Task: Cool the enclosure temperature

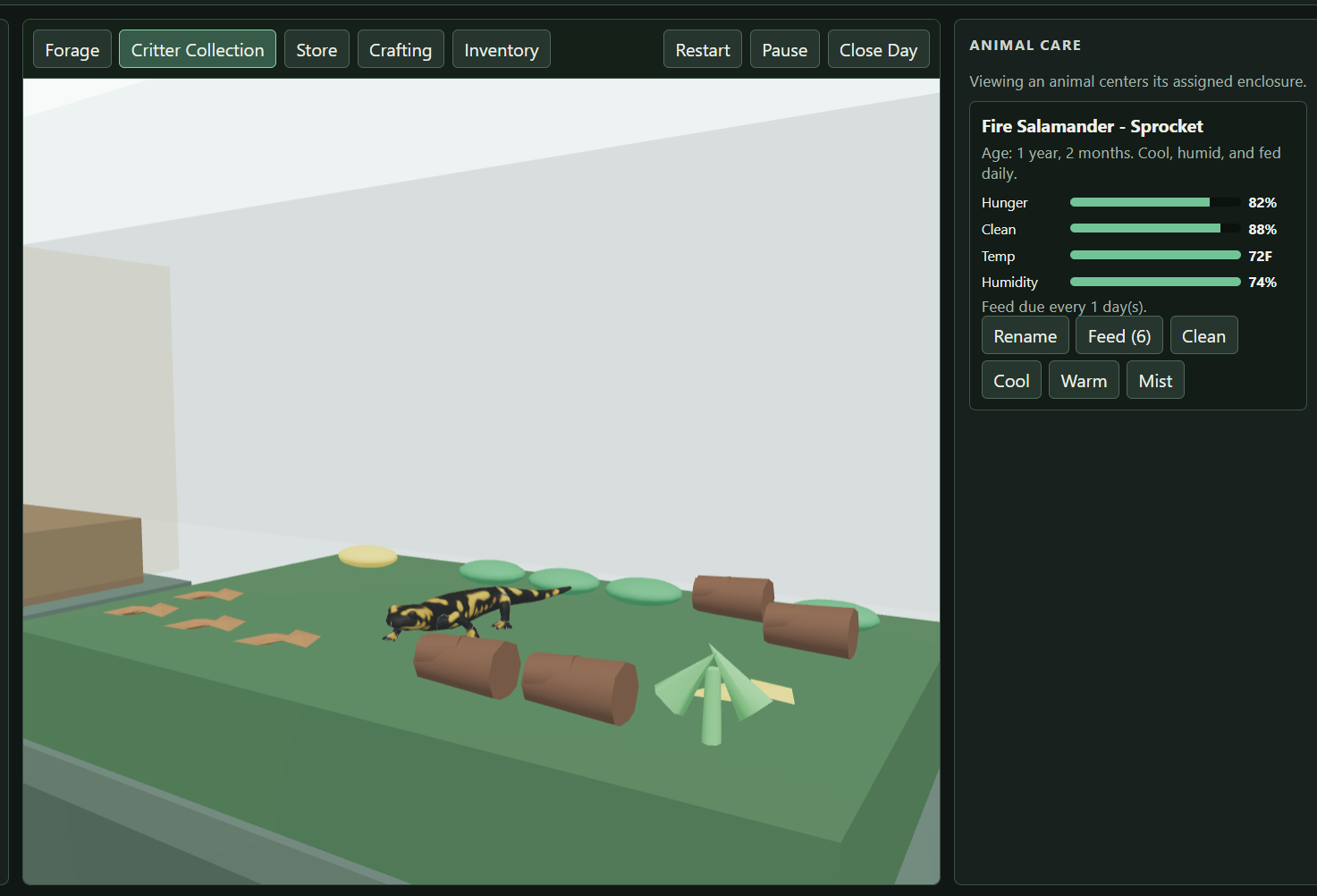Action: point(1011,380)
